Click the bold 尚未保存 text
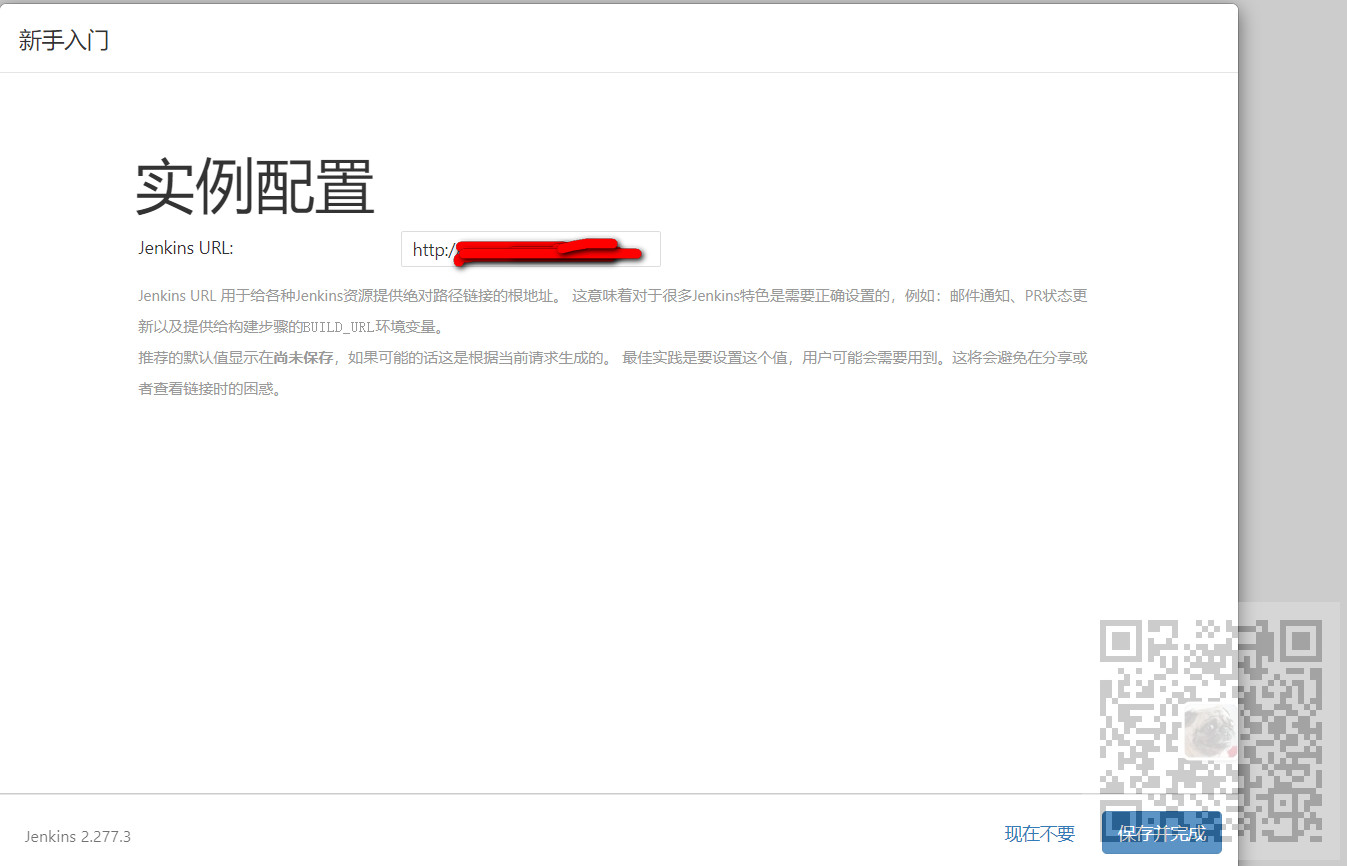Viewport: 1347px width, 866px height. (303, 357)
